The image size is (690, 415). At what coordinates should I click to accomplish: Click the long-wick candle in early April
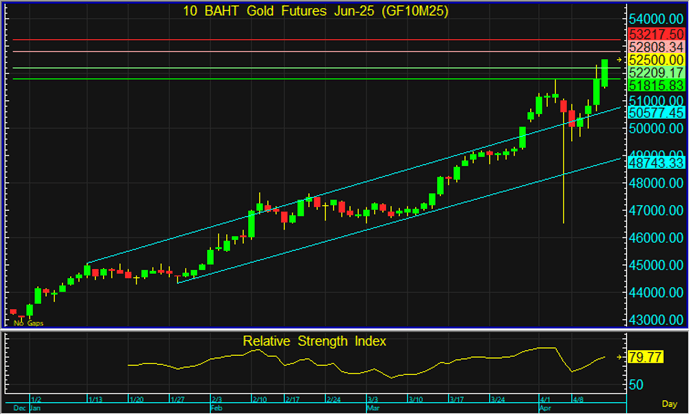tap(564, 150)
